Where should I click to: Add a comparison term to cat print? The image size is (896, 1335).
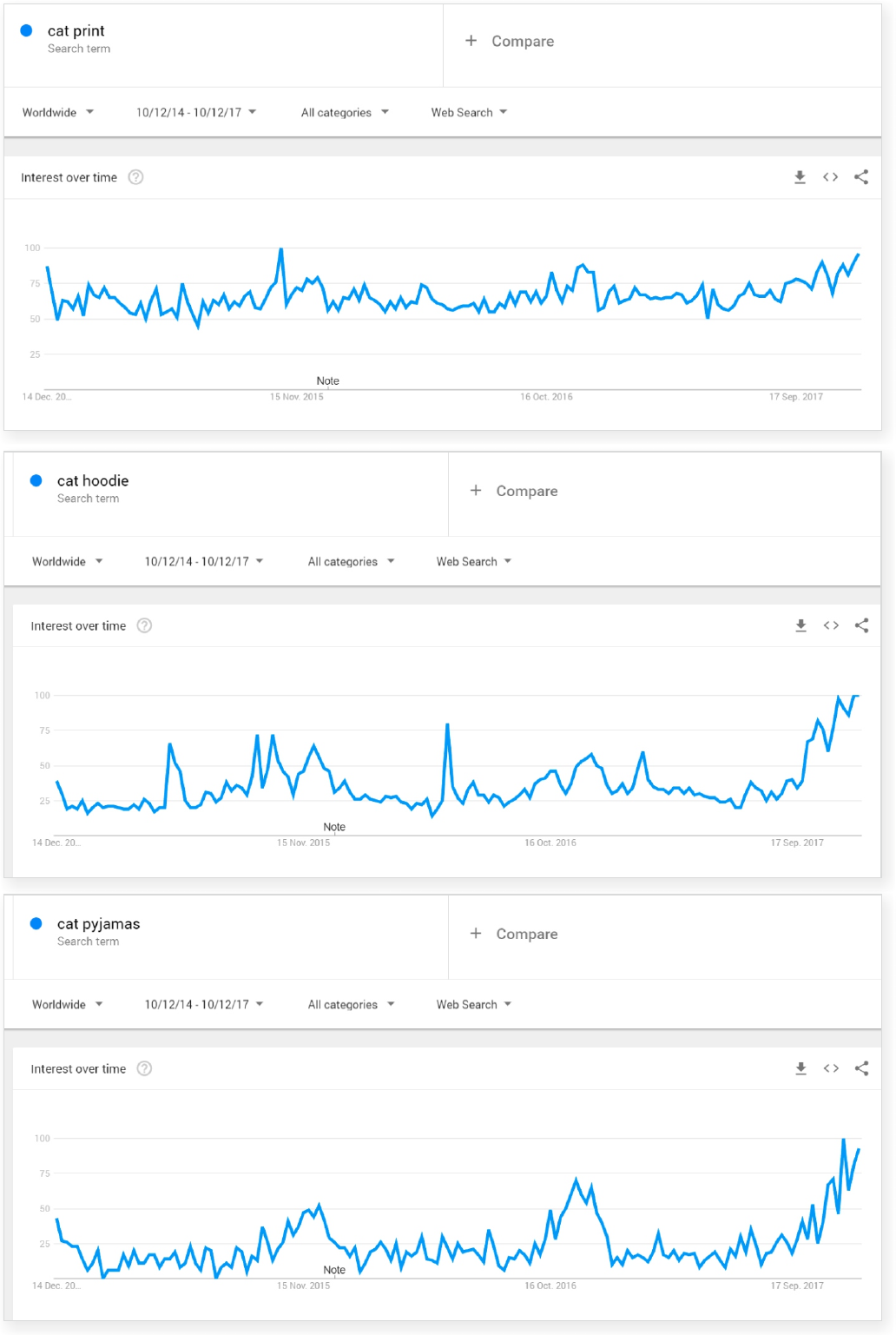(510, 41)
